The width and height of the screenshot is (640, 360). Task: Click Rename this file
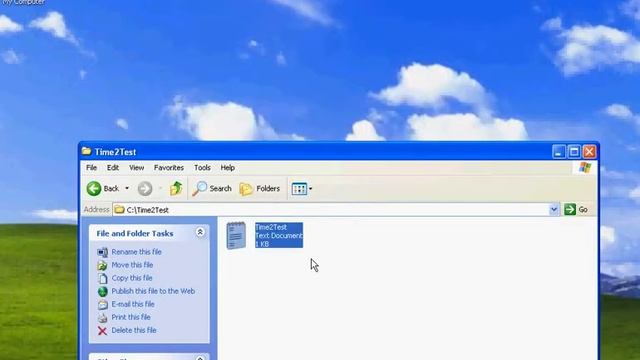tap(136, 252)
